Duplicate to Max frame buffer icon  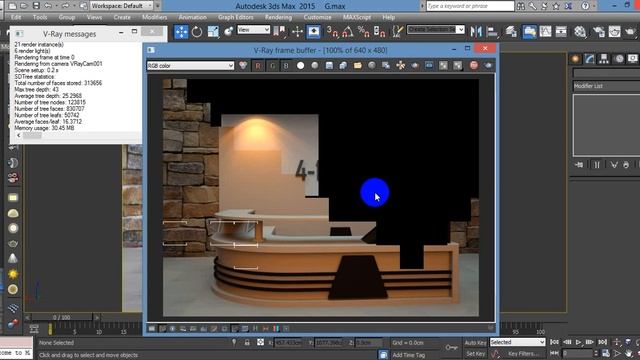[386, 65]
